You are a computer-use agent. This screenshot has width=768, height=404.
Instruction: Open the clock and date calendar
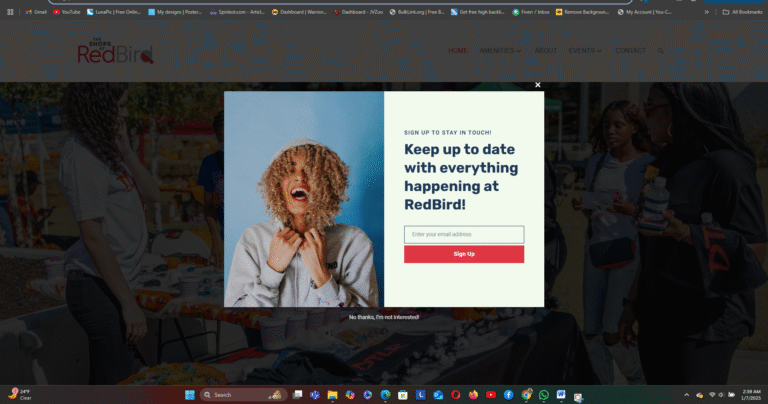[751, 395]
